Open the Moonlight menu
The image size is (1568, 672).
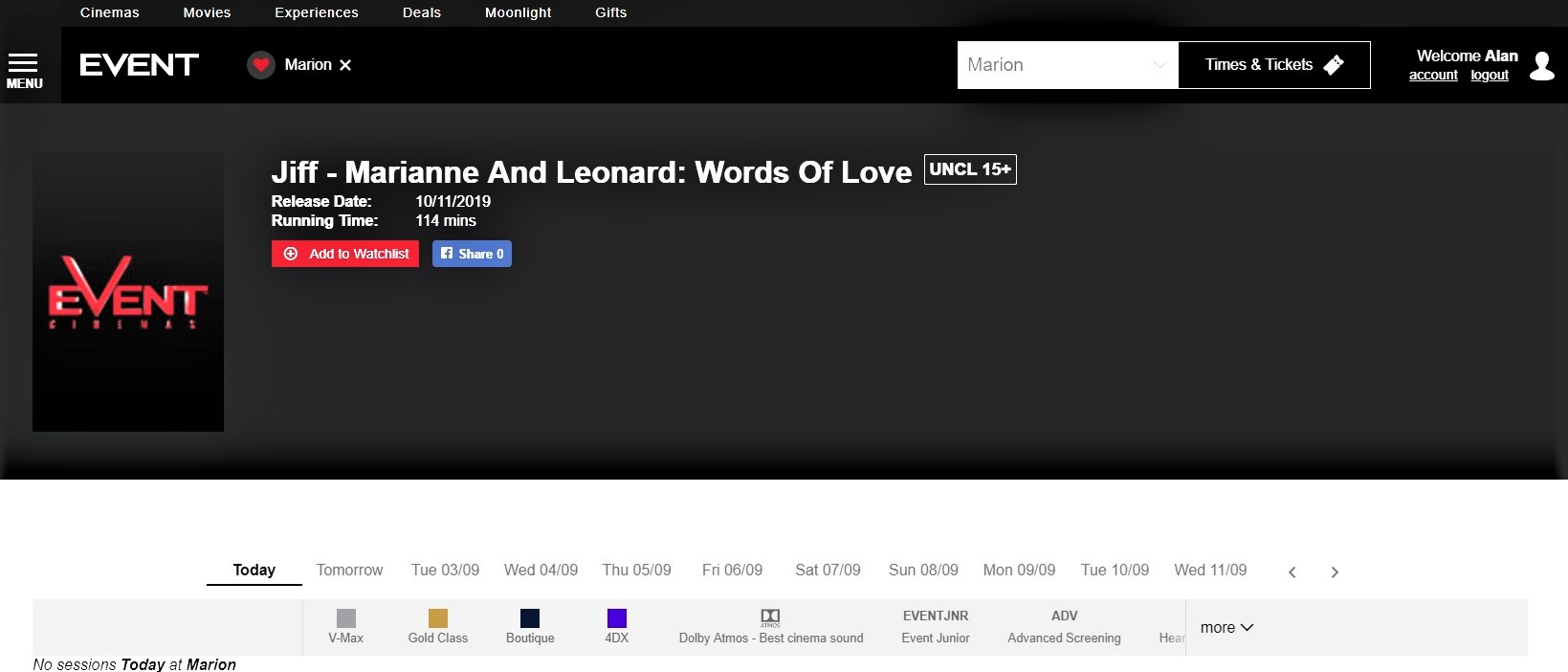coord(519,12)
